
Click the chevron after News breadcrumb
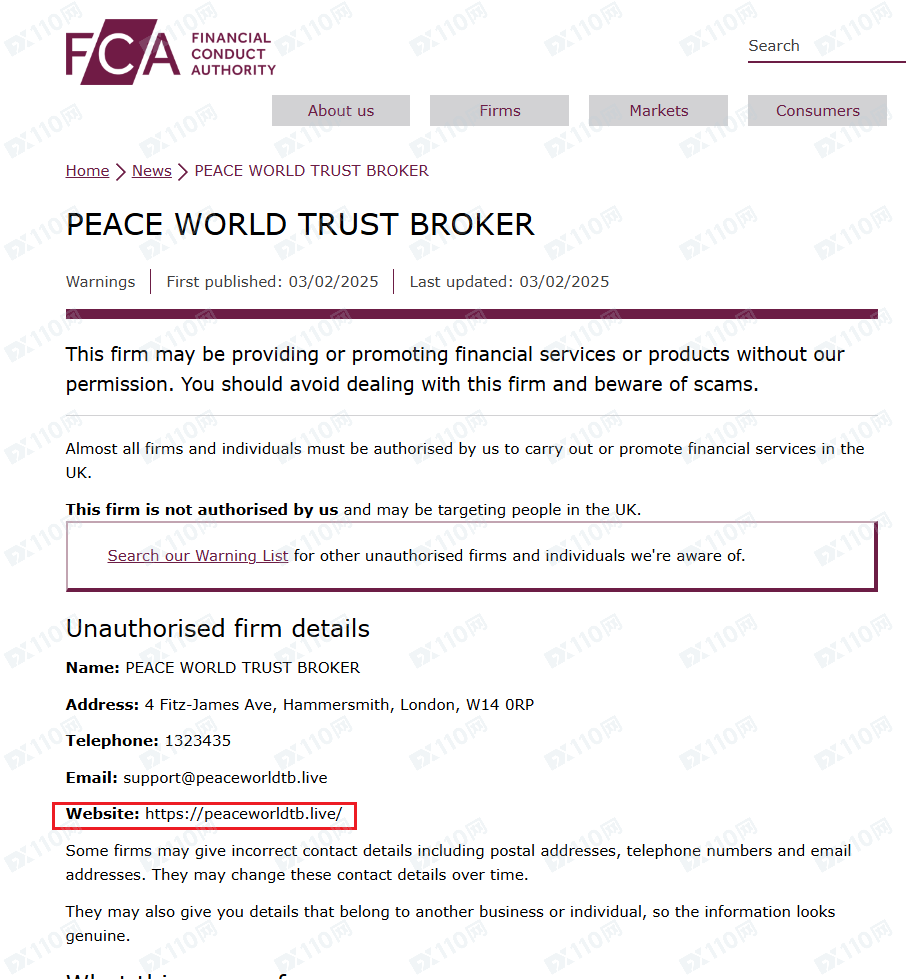pos(182,172)
